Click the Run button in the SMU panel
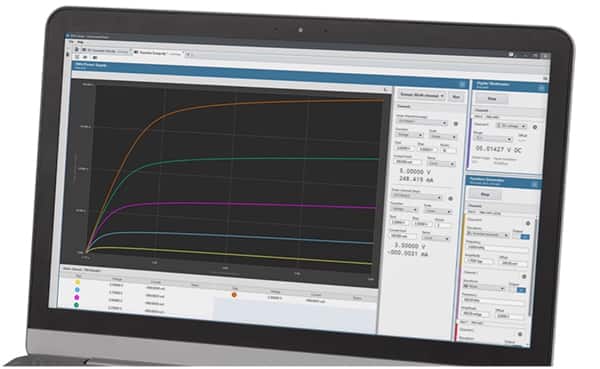 (456, 97)
